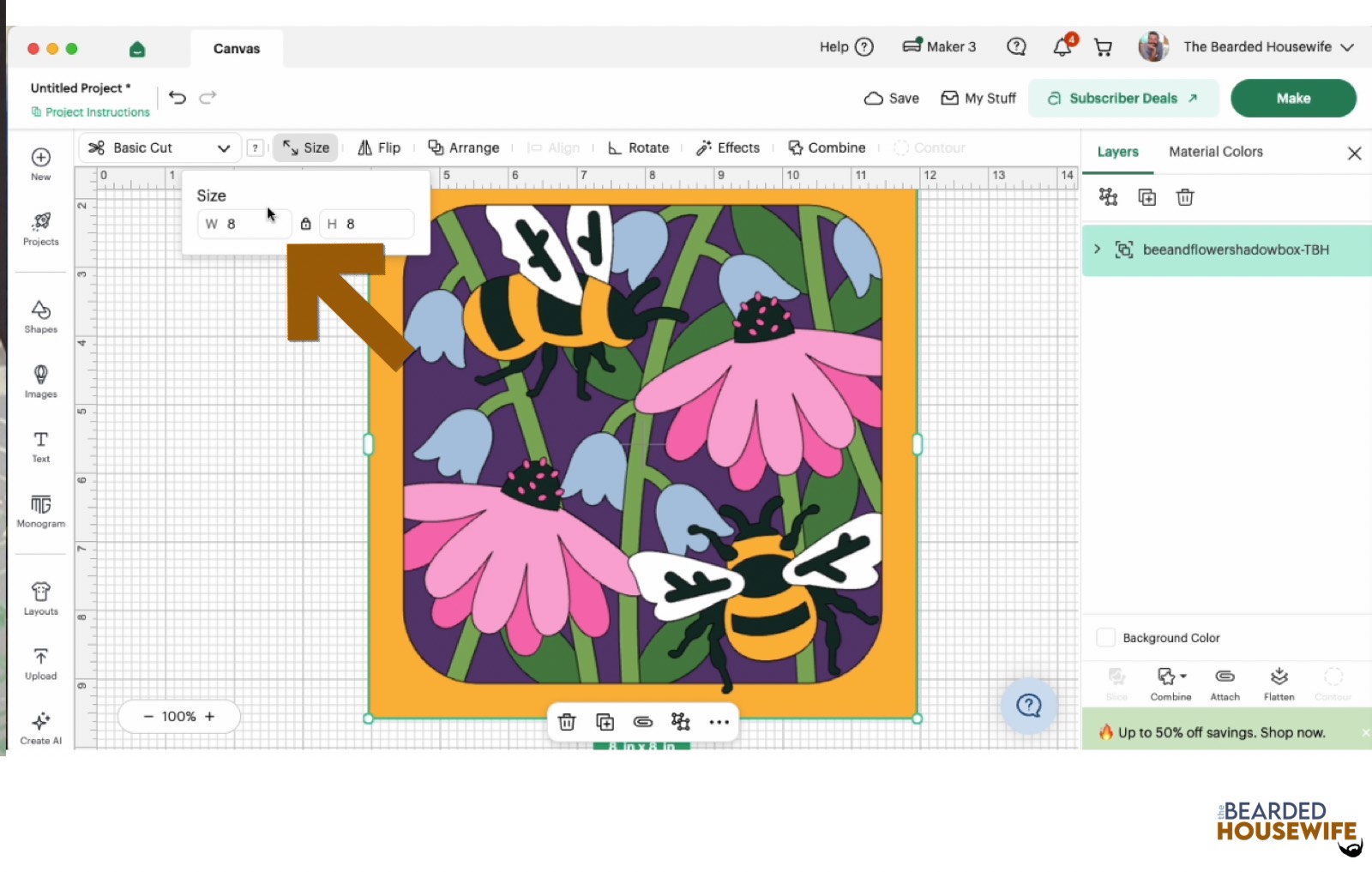
Task: Click the 100% zoom level
Action: coord(178,717)
